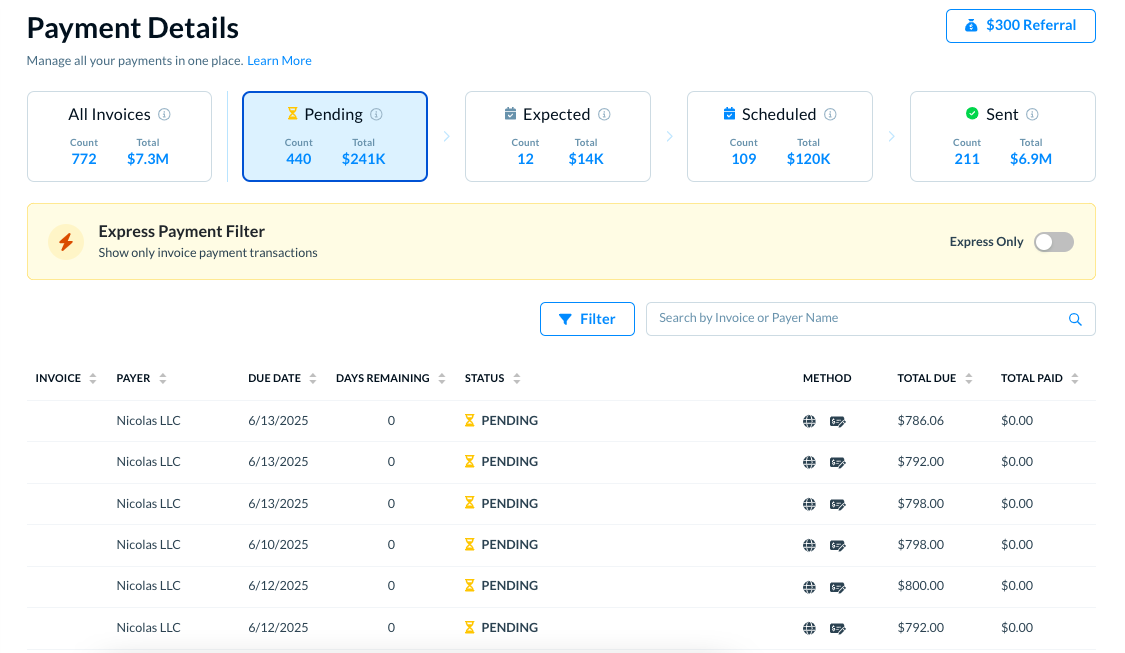Click info icon next to All Invoices
The width and height of the screenshot is (1125, 653).
pos(164,115)
